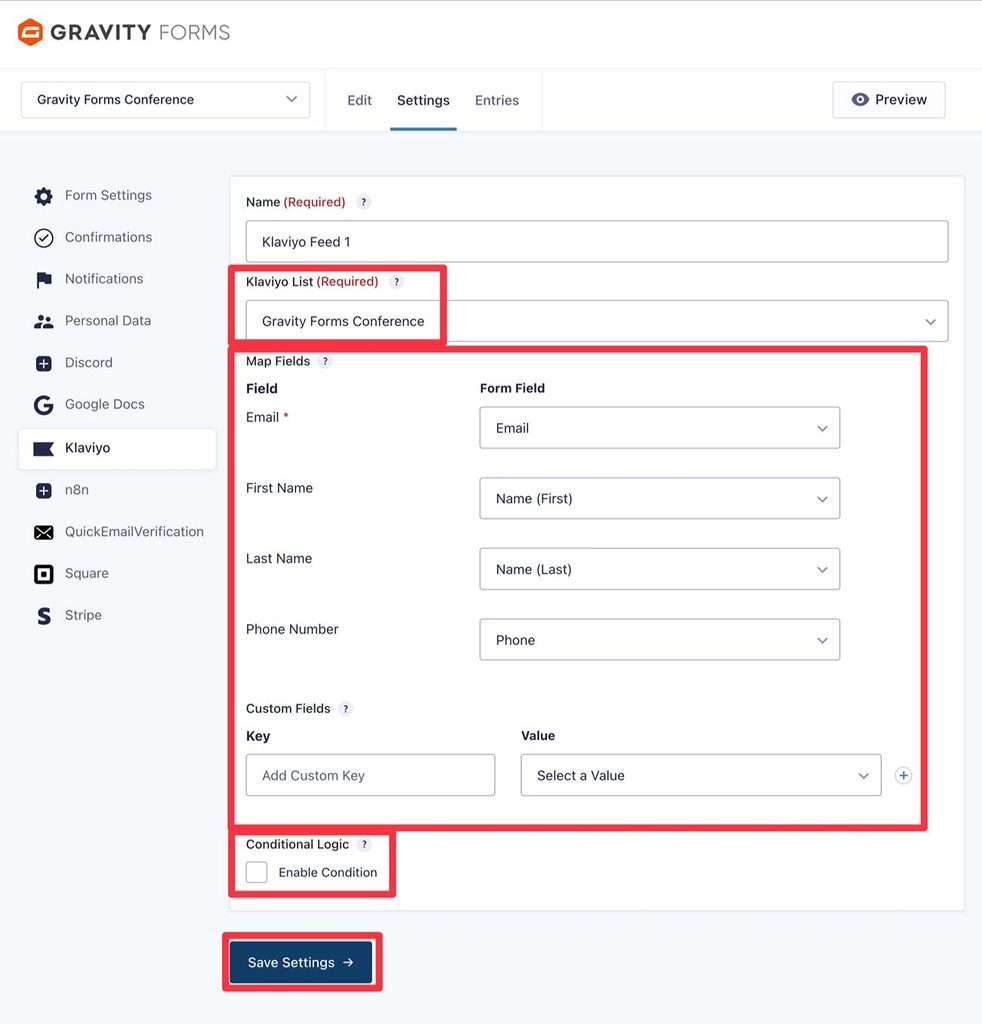Viewport: 982px width, 1024px height.
Task: Click the Gravity Forms logo icon
Action: coord(30,32)
